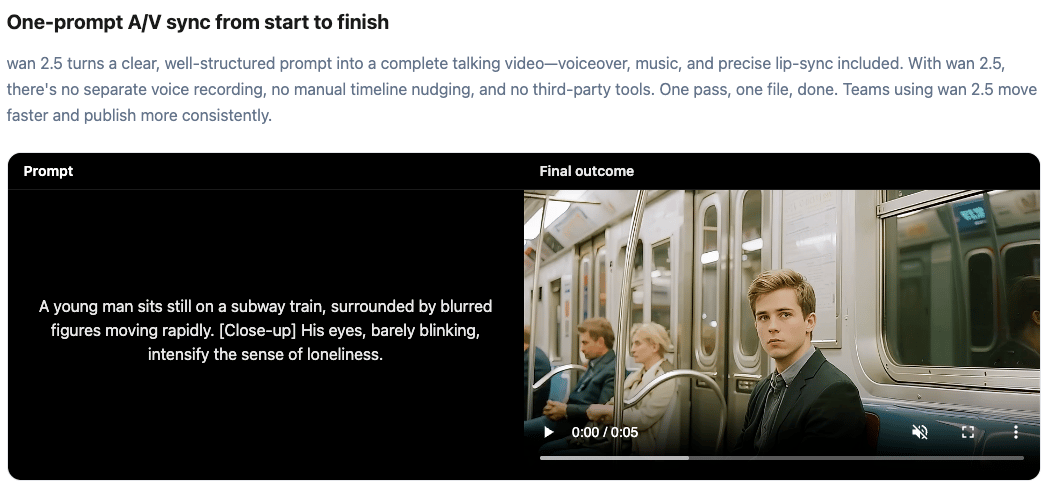Click the 0:00 / 0:05 time display
The height and width of the screenshot is (497, 1052).
click(x=604, y=433)
